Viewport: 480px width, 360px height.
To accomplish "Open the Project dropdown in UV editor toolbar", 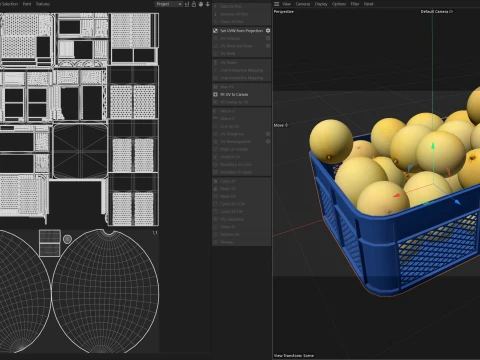I will pos(169,4).
